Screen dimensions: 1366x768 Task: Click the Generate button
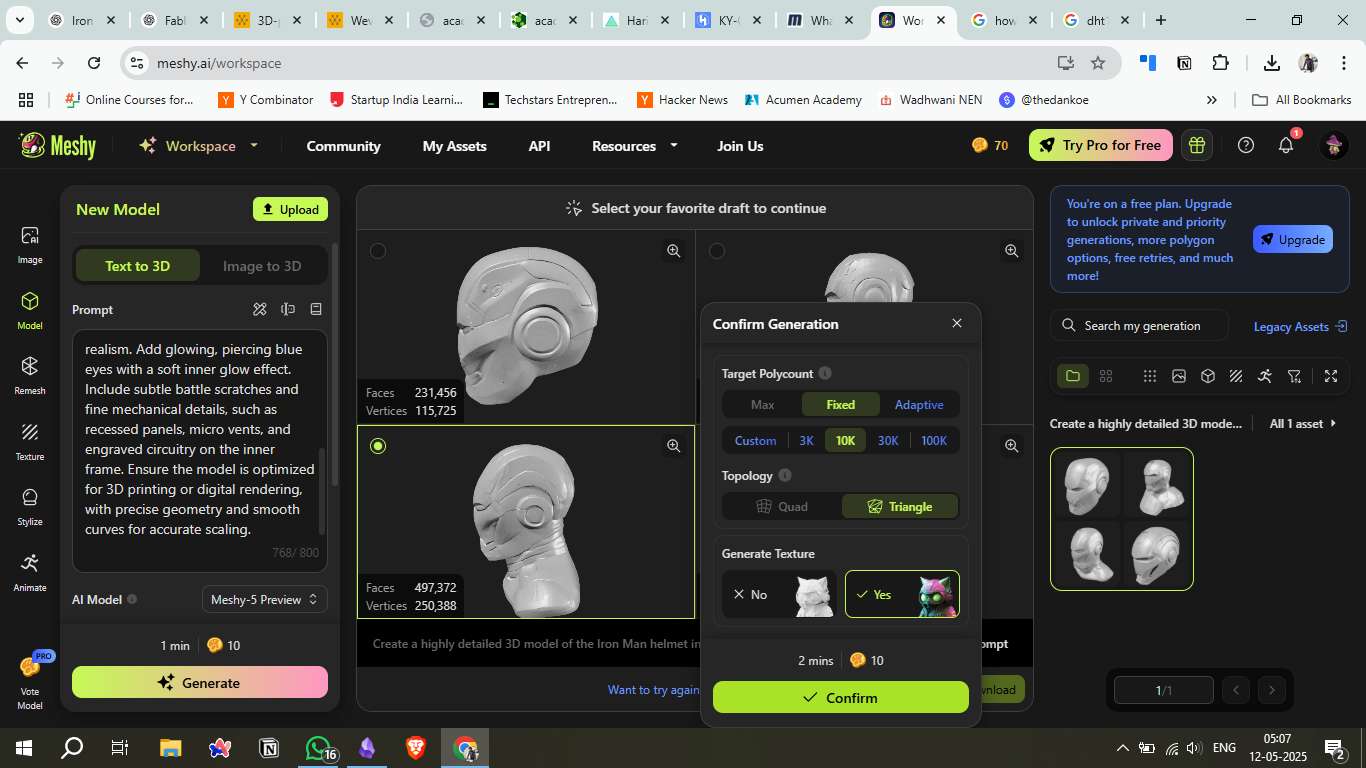pyautogui.click(x=200, y=682)
